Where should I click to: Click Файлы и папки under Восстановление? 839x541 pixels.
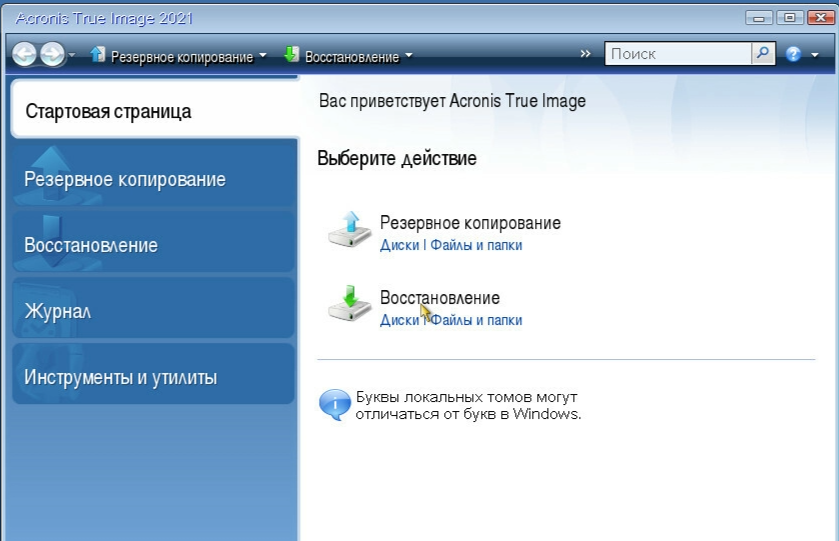(x=476, y=320)
